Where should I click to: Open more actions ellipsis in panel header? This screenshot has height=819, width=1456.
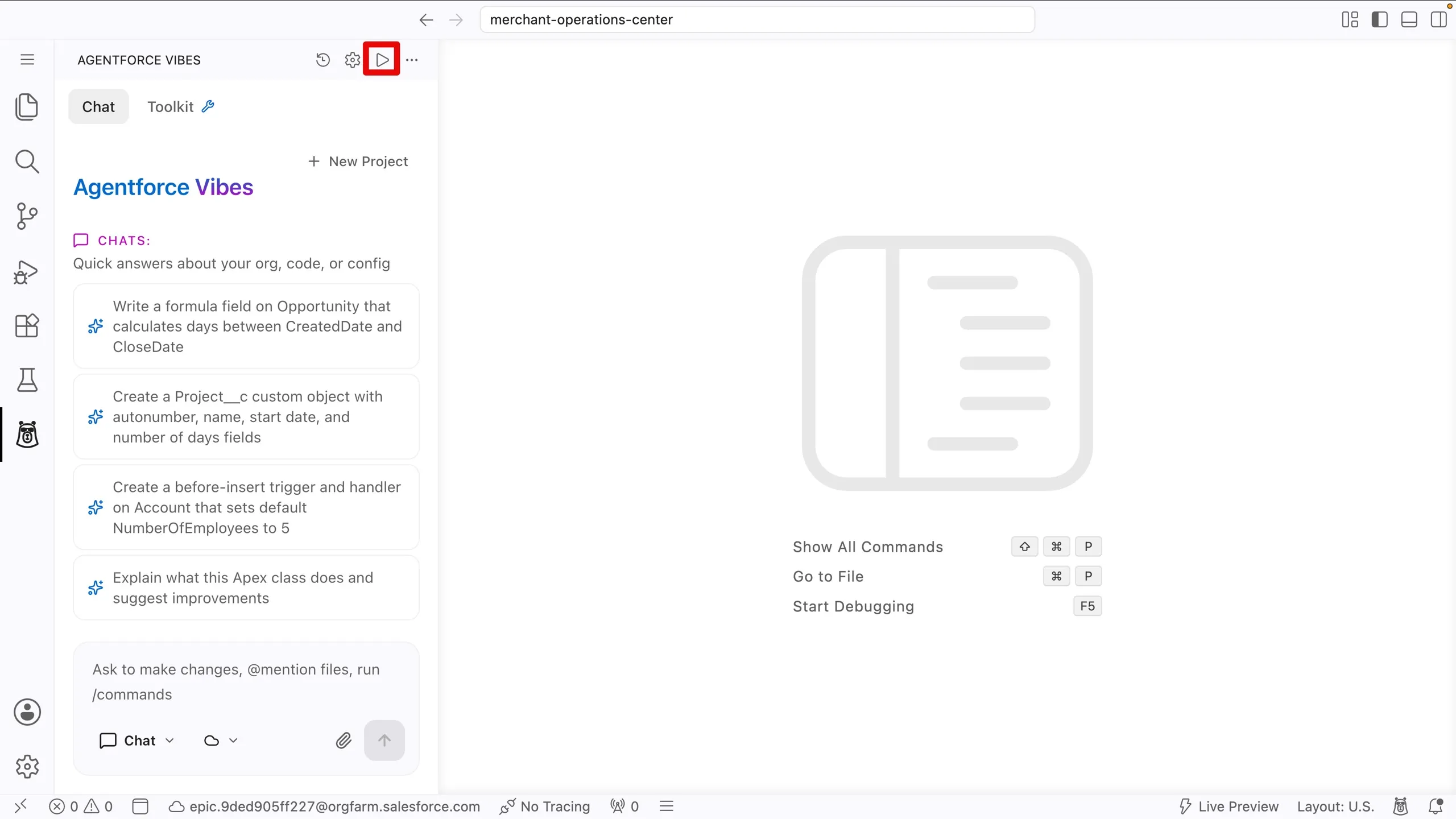(x=412, y=60)
